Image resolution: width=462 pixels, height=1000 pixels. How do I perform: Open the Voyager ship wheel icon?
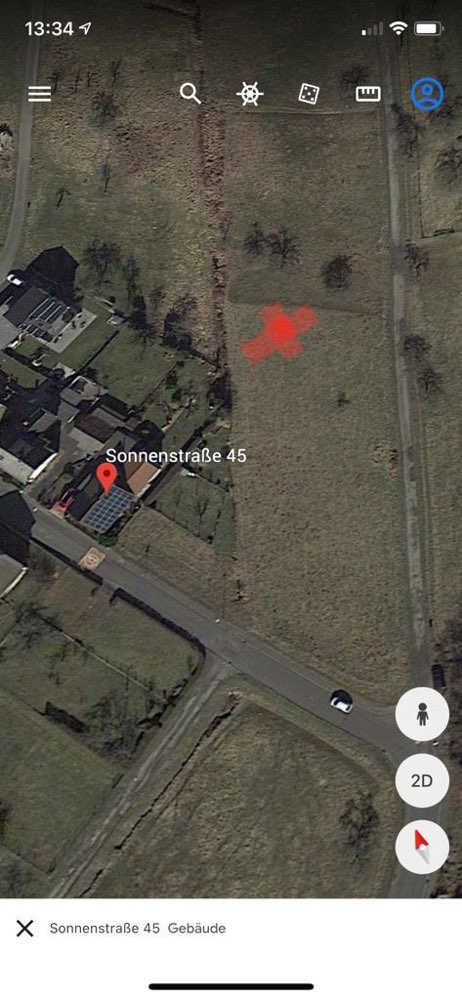click(250, 94)
